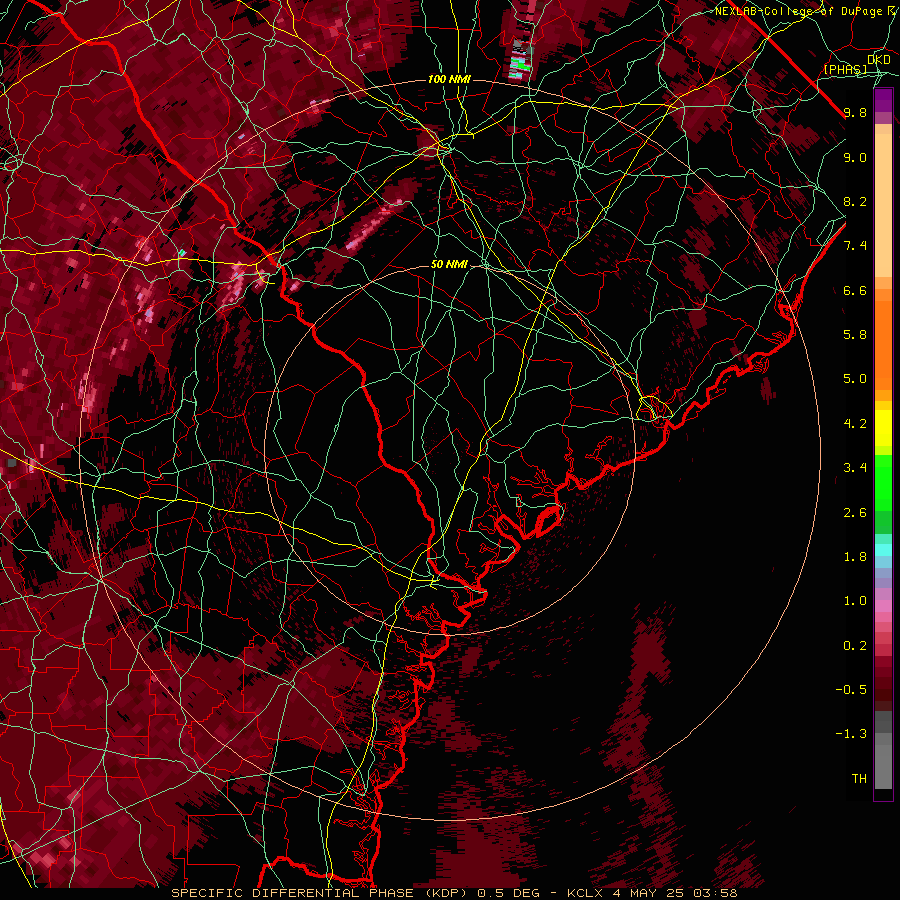Click the 4.2 scale value
900x900 pixels.
[x=855, y=424]
